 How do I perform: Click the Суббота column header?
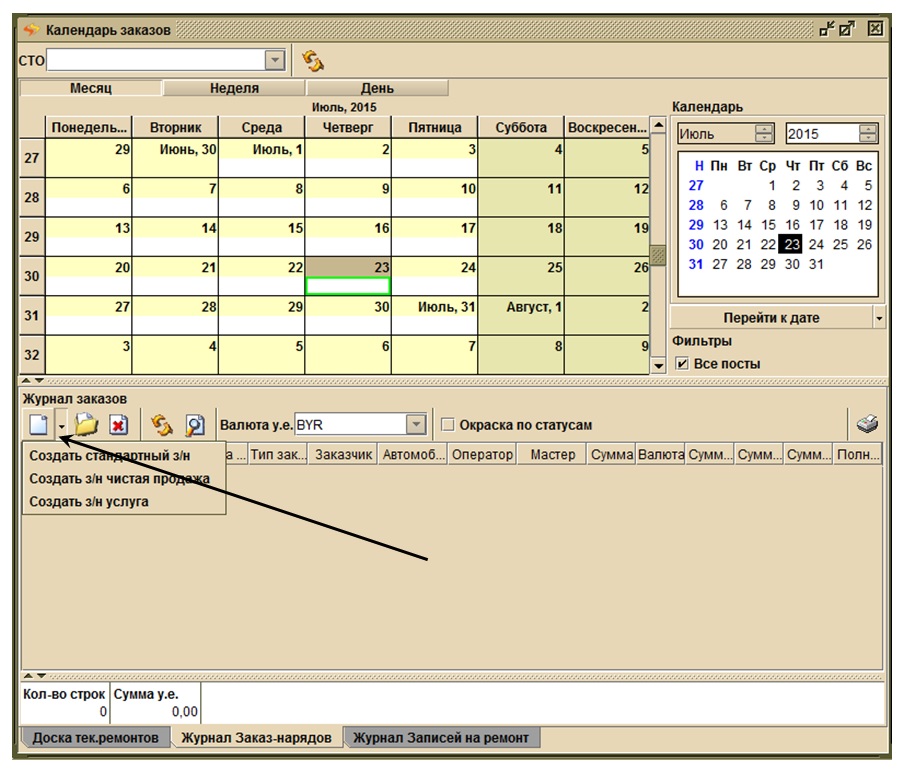click(521, 127)
